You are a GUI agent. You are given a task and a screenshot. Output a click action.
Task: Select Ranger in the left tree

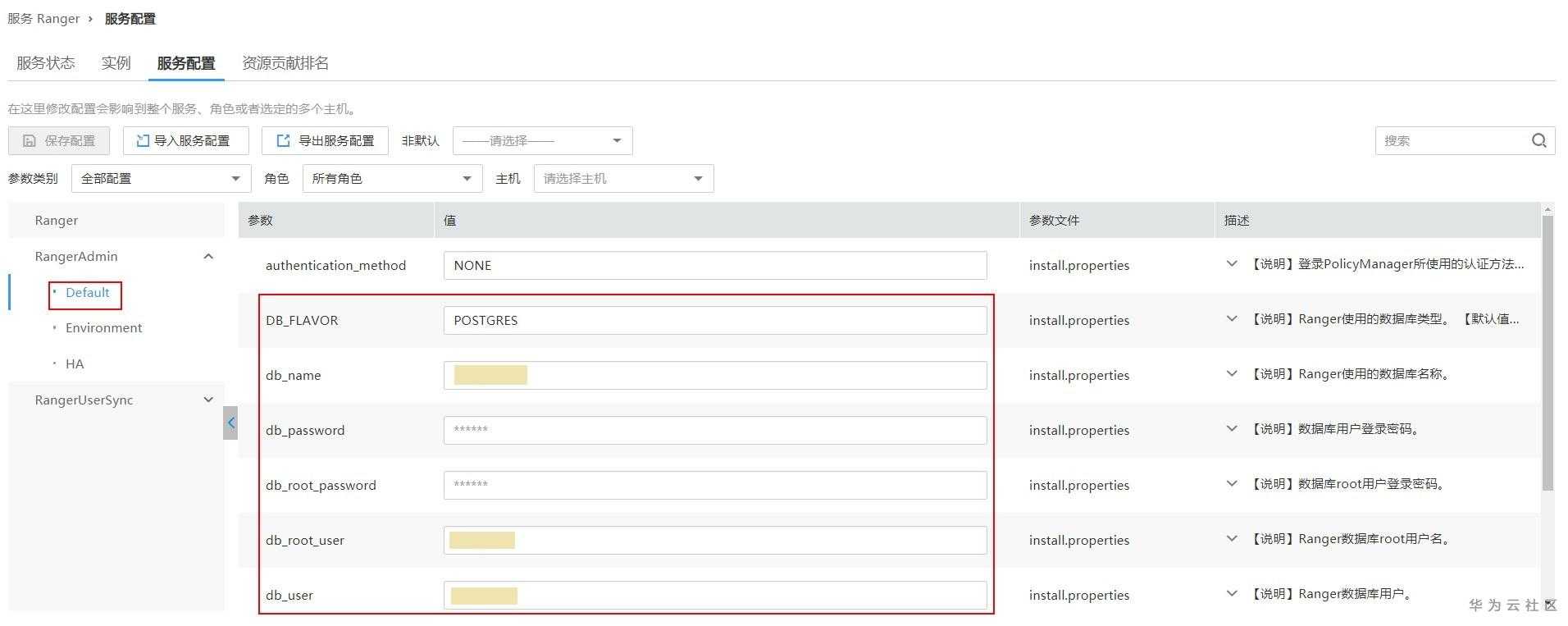tap(57, 220)
